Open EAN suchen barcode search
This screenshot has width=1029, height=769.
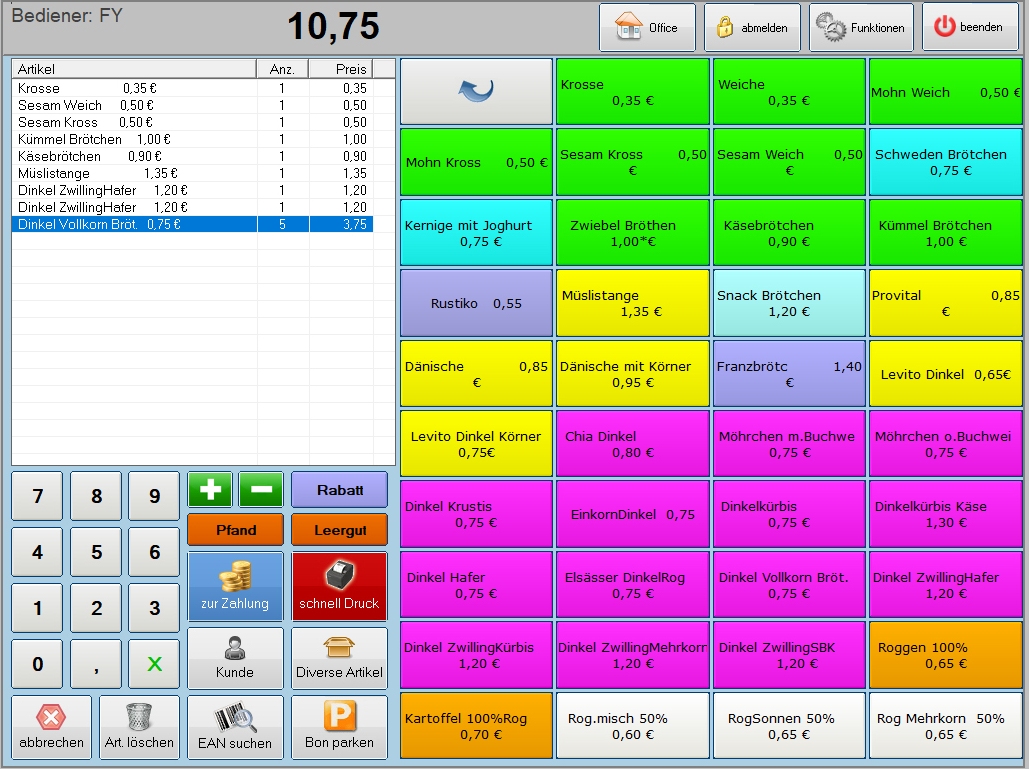(236, 727)
